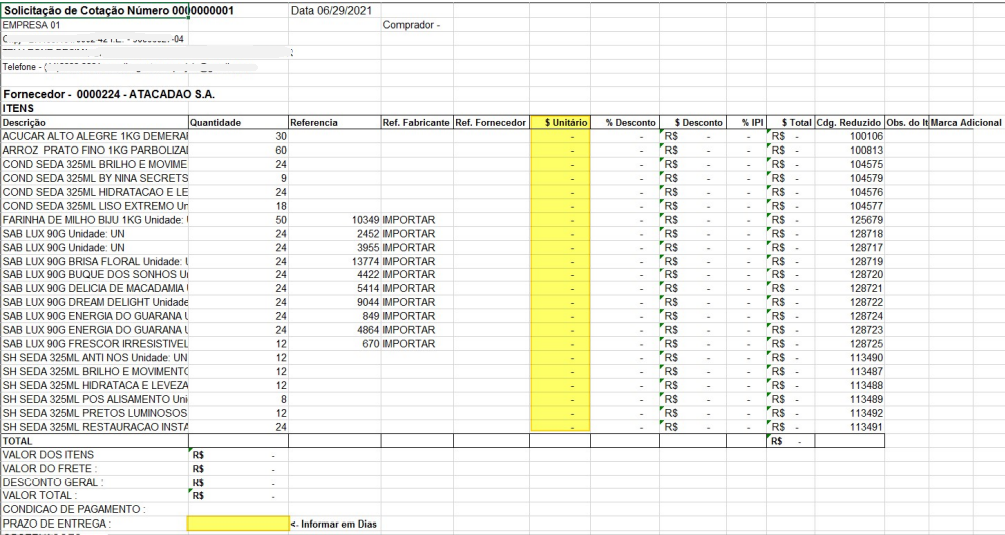Click the '$ Desconto' column header
This screenshot has height=535, width=1005.
click(693, 122)
